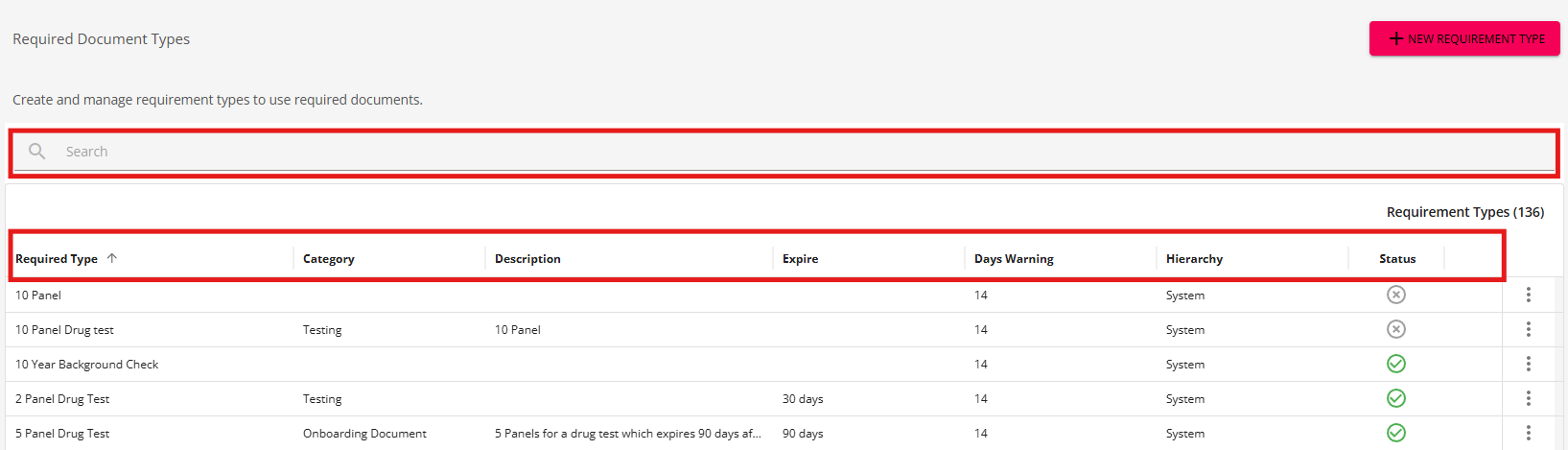This screenshot has height=450, width=1568.
Task: Toggle inactive status icon for 10 Panel row
Action: [x=1396, y=295]
